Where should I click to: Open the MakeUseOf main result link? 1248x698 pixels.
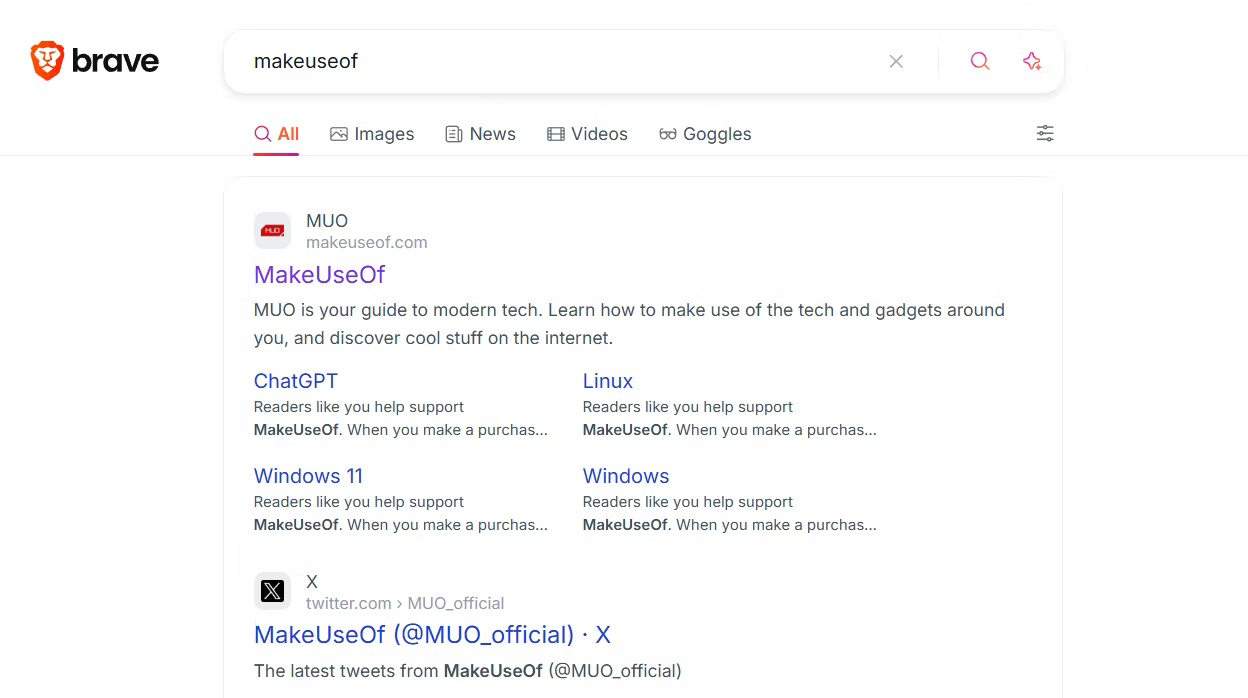point(319,274)
